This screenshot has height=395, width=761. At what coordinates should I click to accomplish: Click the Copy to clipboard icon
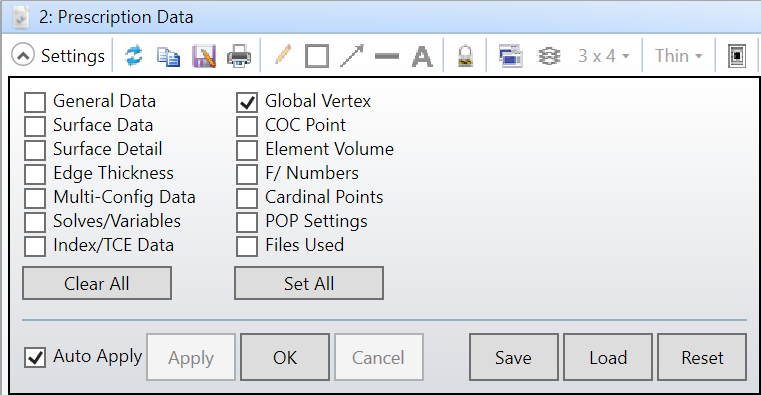[x=168, y=56]
